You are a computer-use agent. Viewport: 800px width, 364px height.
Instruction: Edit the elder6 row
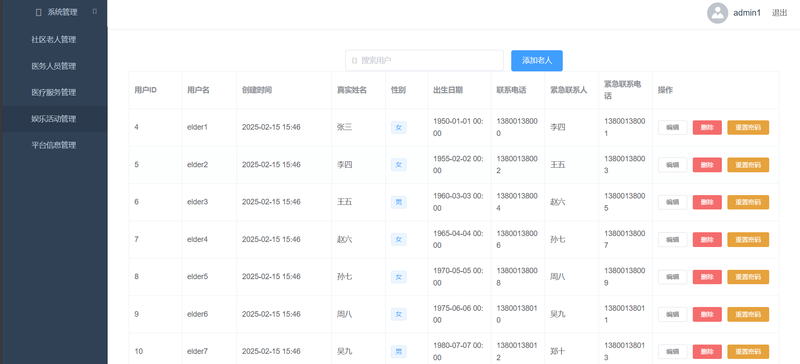[x=672, y=314]
